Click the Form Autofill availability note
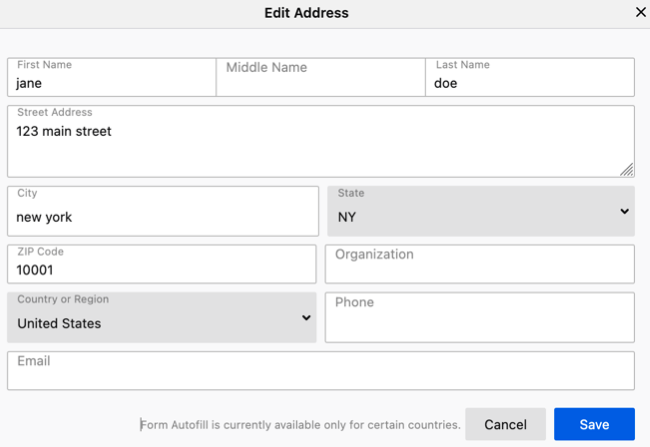 [300, 425]
